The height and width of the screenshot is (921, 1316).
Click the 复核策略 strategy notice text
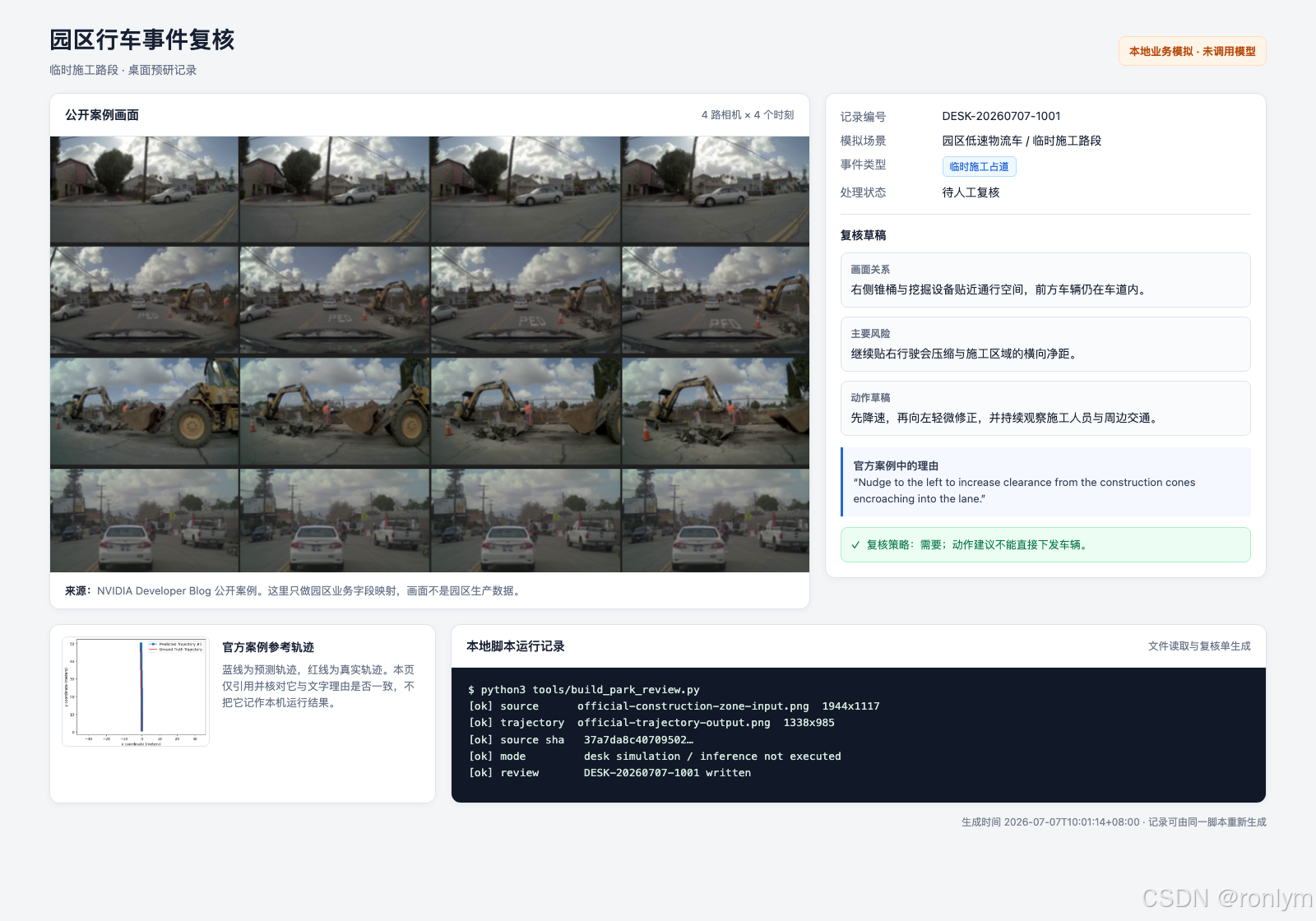pos(979,545)
